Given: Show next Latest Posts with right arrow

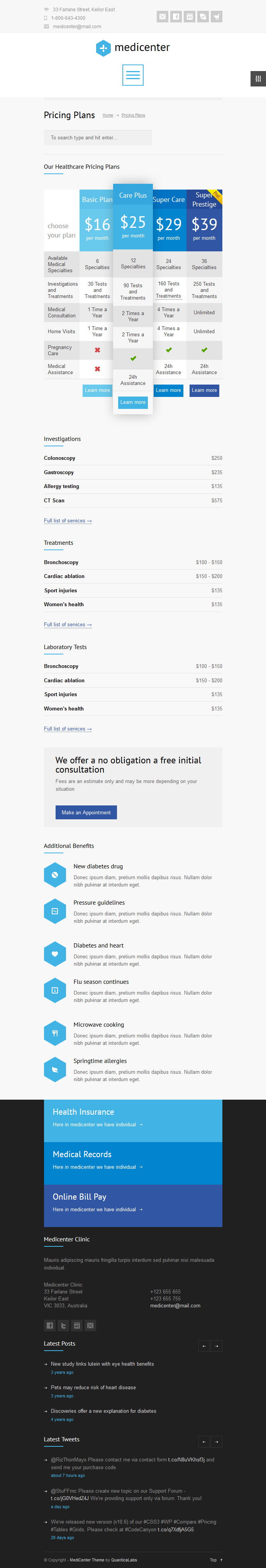Looking at the screenshot, I should 217,1346.
